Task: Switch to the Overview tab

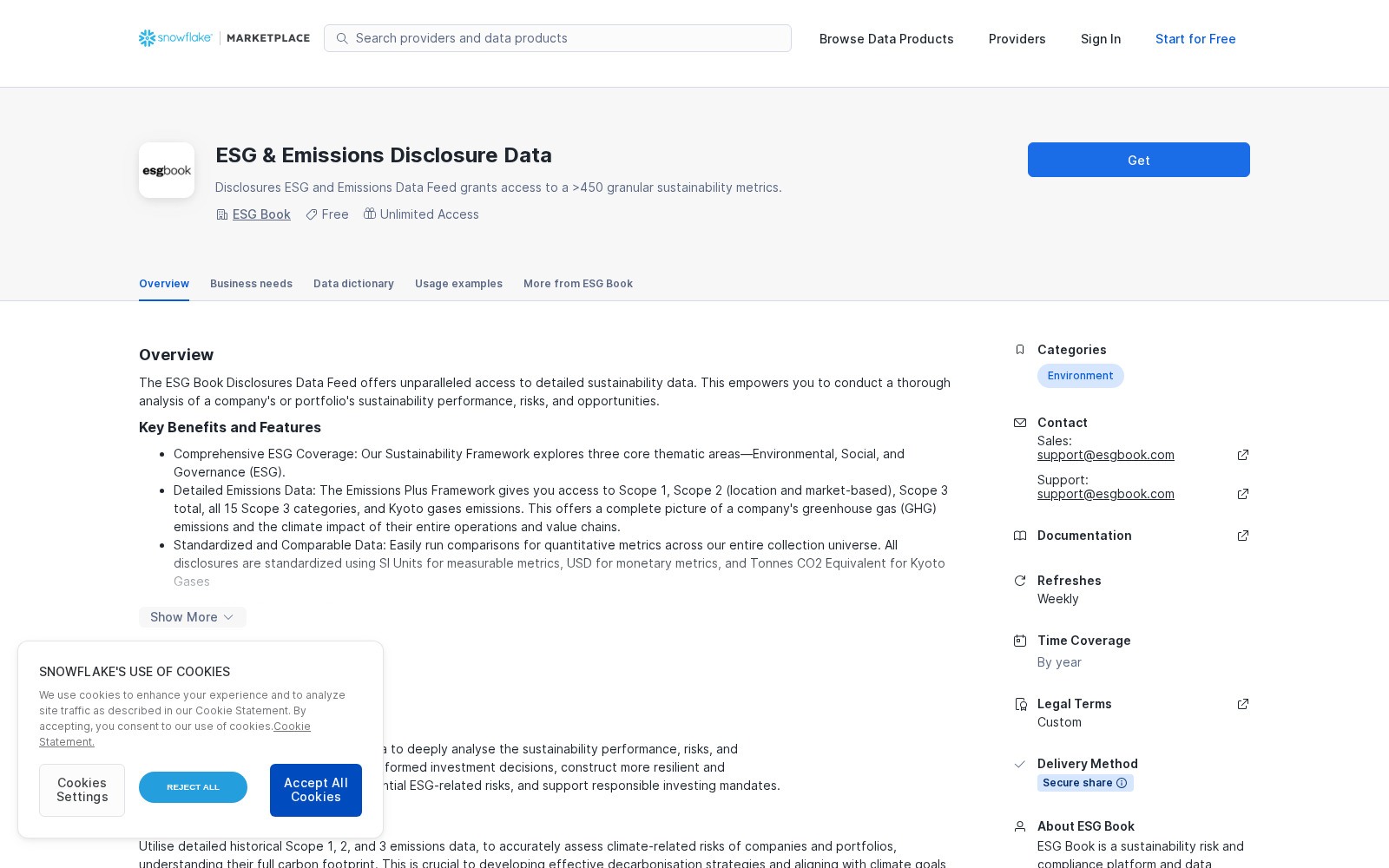Action: pyautogui.click(x=164, y=284)
